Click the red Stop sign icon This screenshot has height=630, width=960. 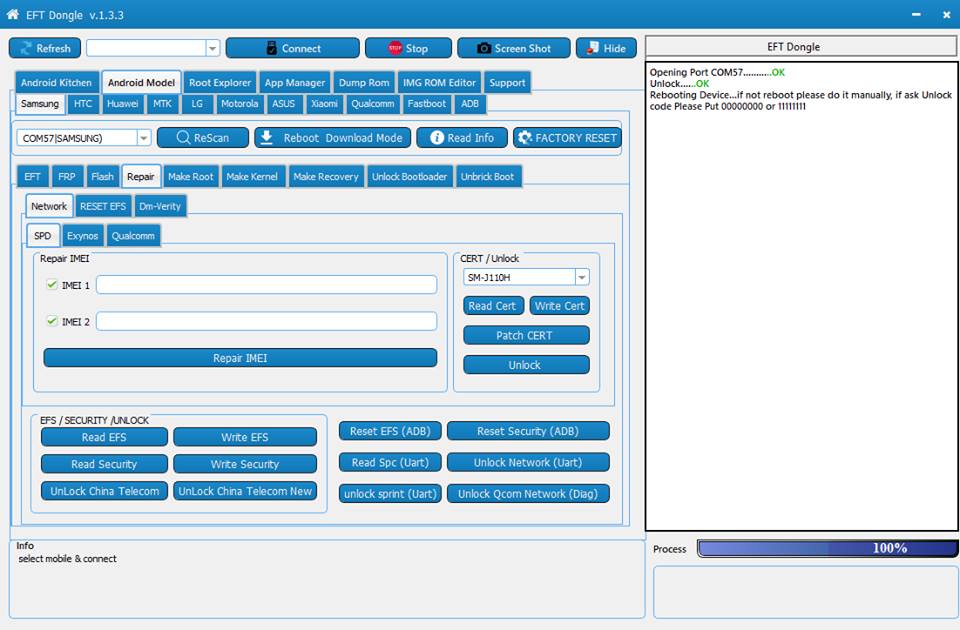pyautogui.click(x=395, y=48)
